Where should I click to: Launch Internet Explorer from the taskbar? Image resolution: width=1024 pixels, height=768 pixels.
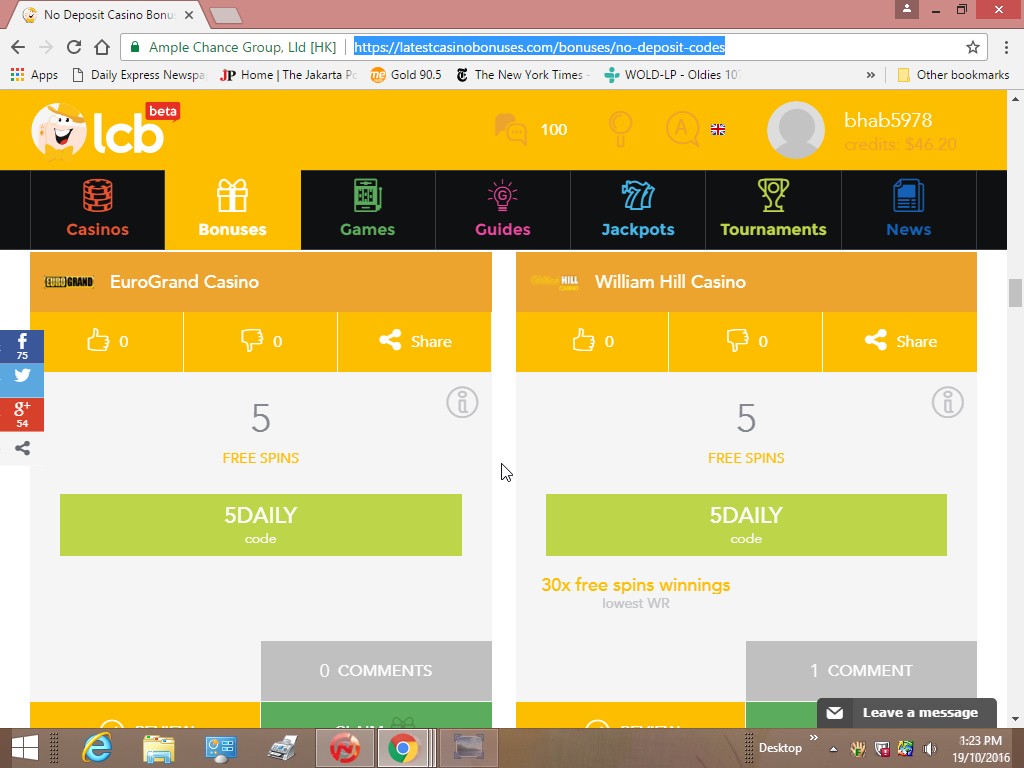pos(97,748)
